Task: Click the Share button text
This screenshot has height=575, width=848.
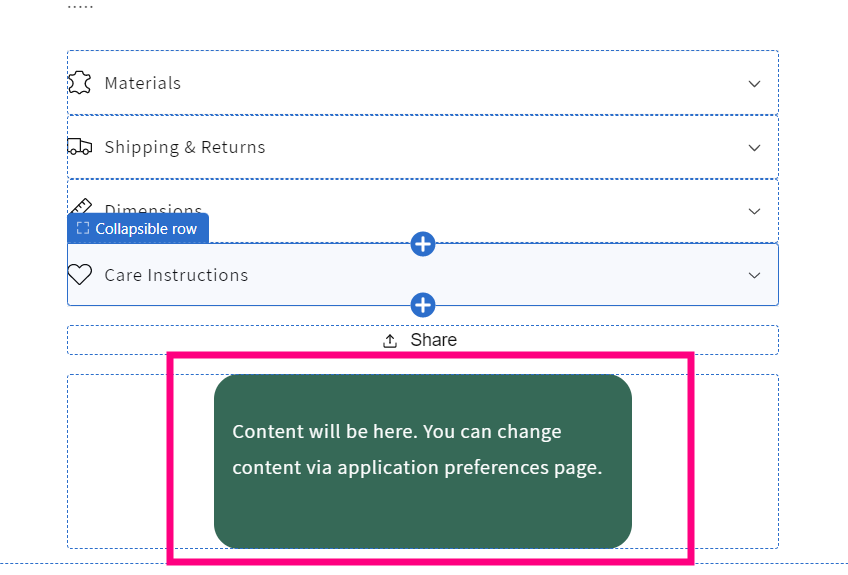Action: pyautogui.click(x=434, y=340)
